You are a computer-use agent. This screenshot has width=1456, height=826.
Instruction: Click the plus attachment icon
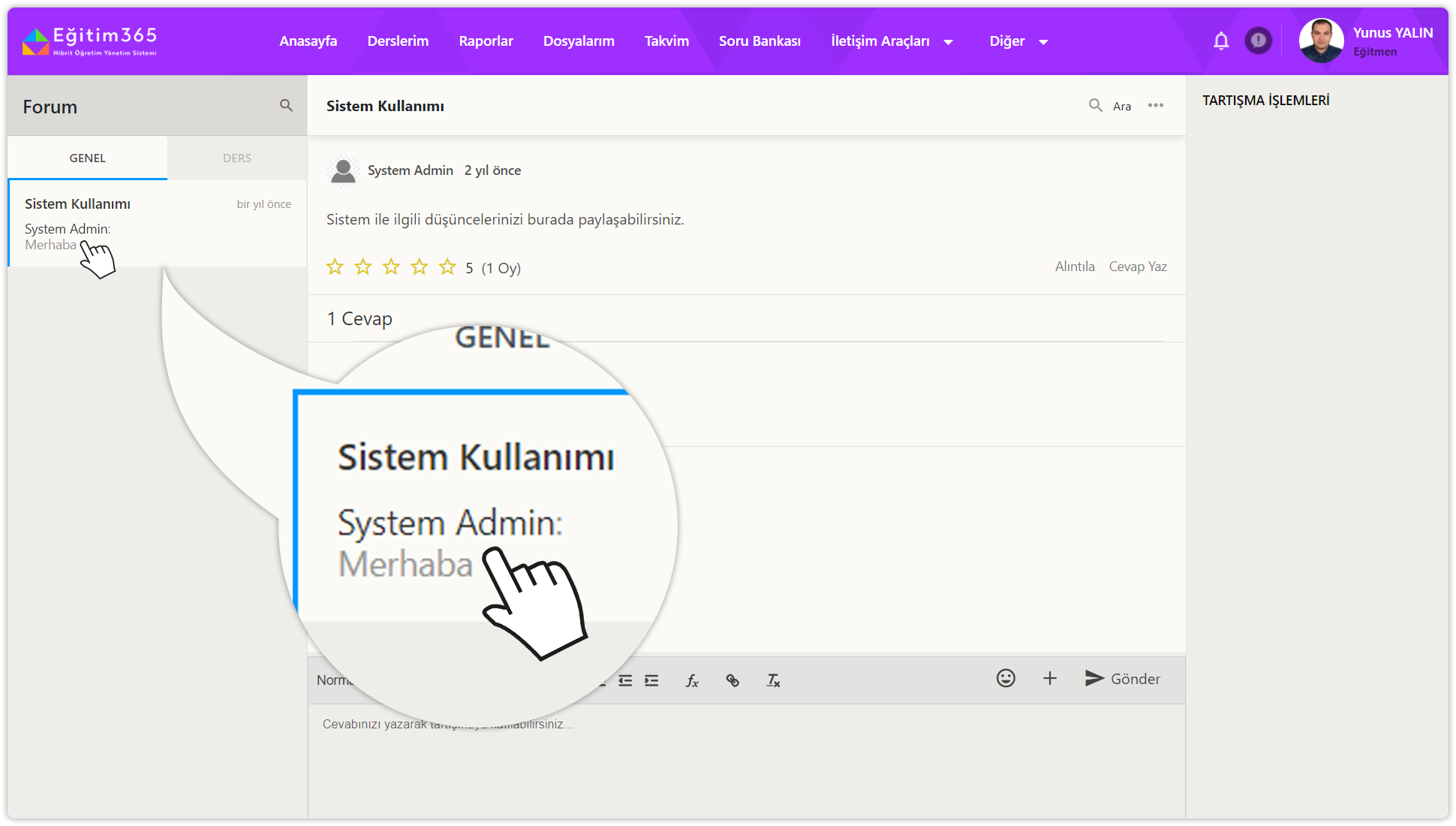tap(1050, 678)
